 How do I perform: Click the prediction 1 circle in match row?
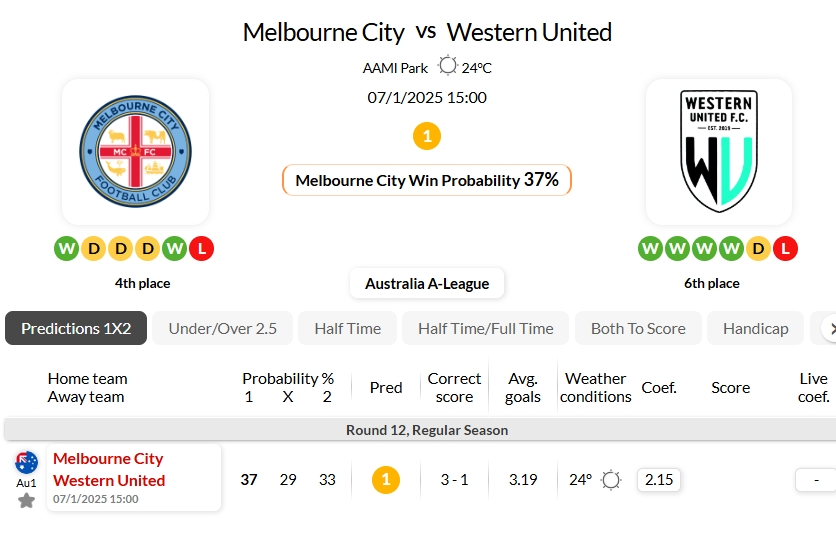(x=385, y=480)
